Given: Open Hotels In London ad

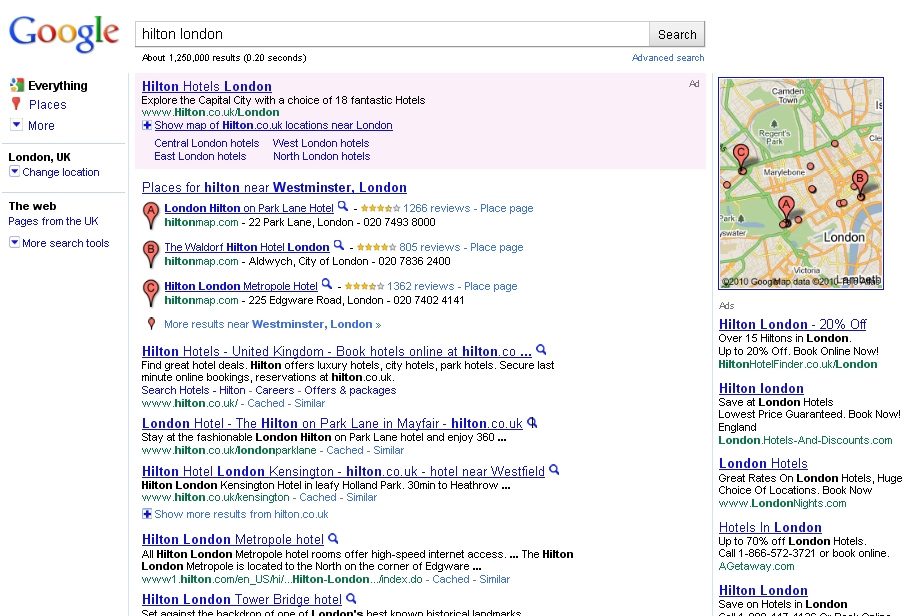Looking at the screenshot, I should pos(770,528).
